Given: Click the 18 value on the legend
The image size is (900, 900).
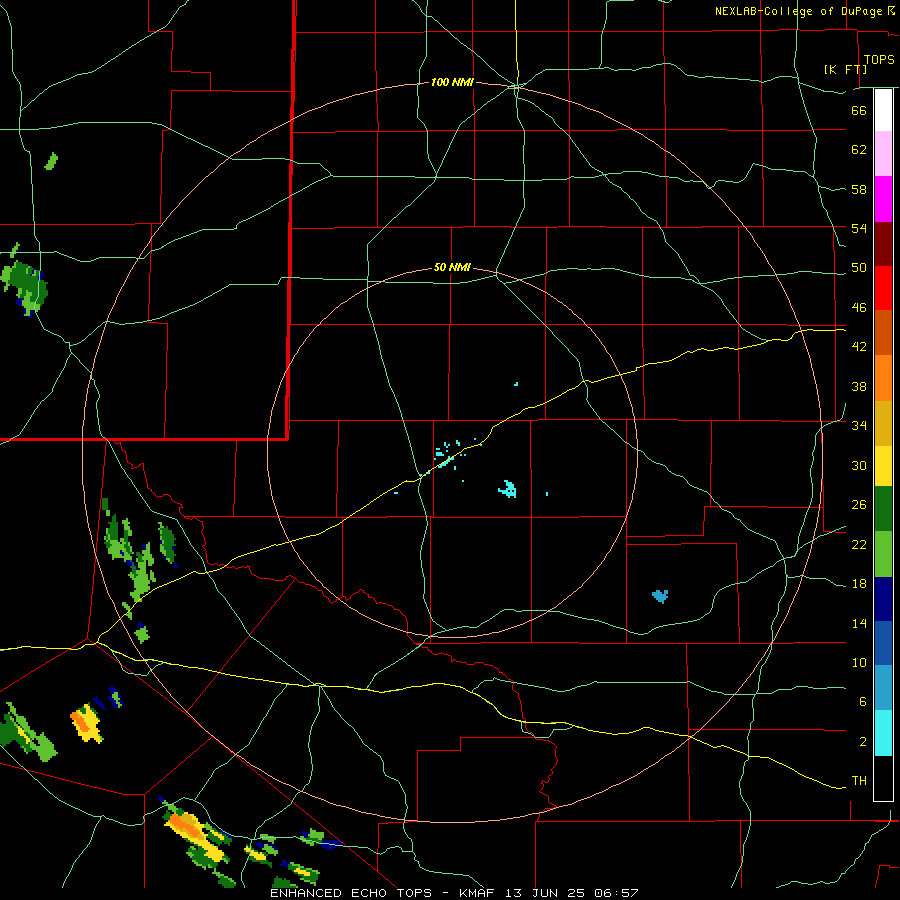Looking at the screenshot, I should pyautogui.click(x=859, y=584).
